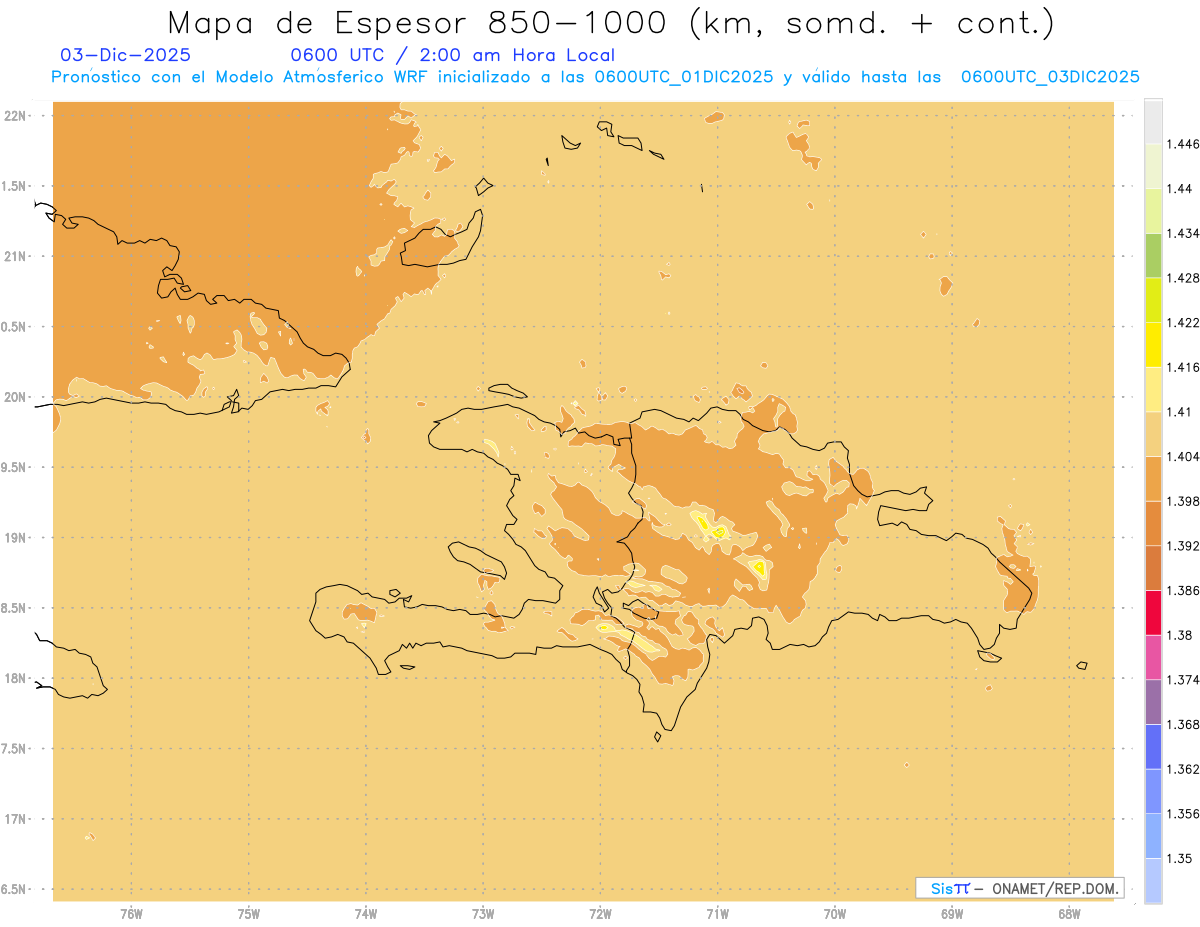Viewport: 1200px width, 927px height.
Task: Pick the bright yellow 1.416-1.422 legend swatch
Action: click(1153, 344)
